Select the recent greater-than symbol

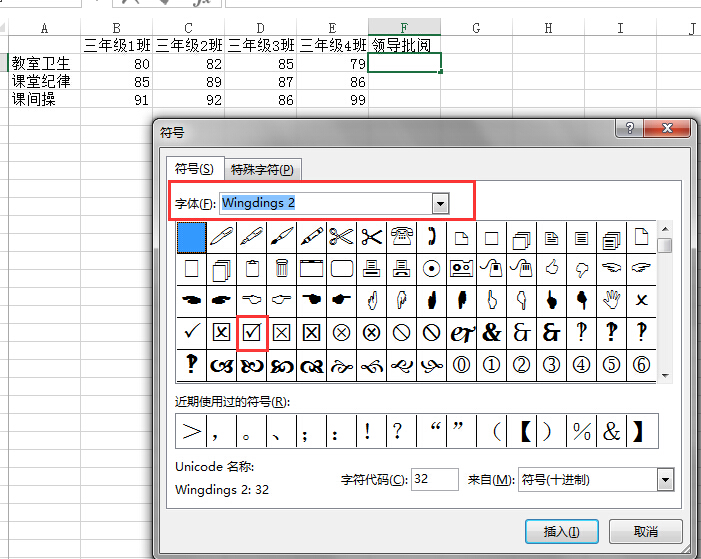point(191,431)
